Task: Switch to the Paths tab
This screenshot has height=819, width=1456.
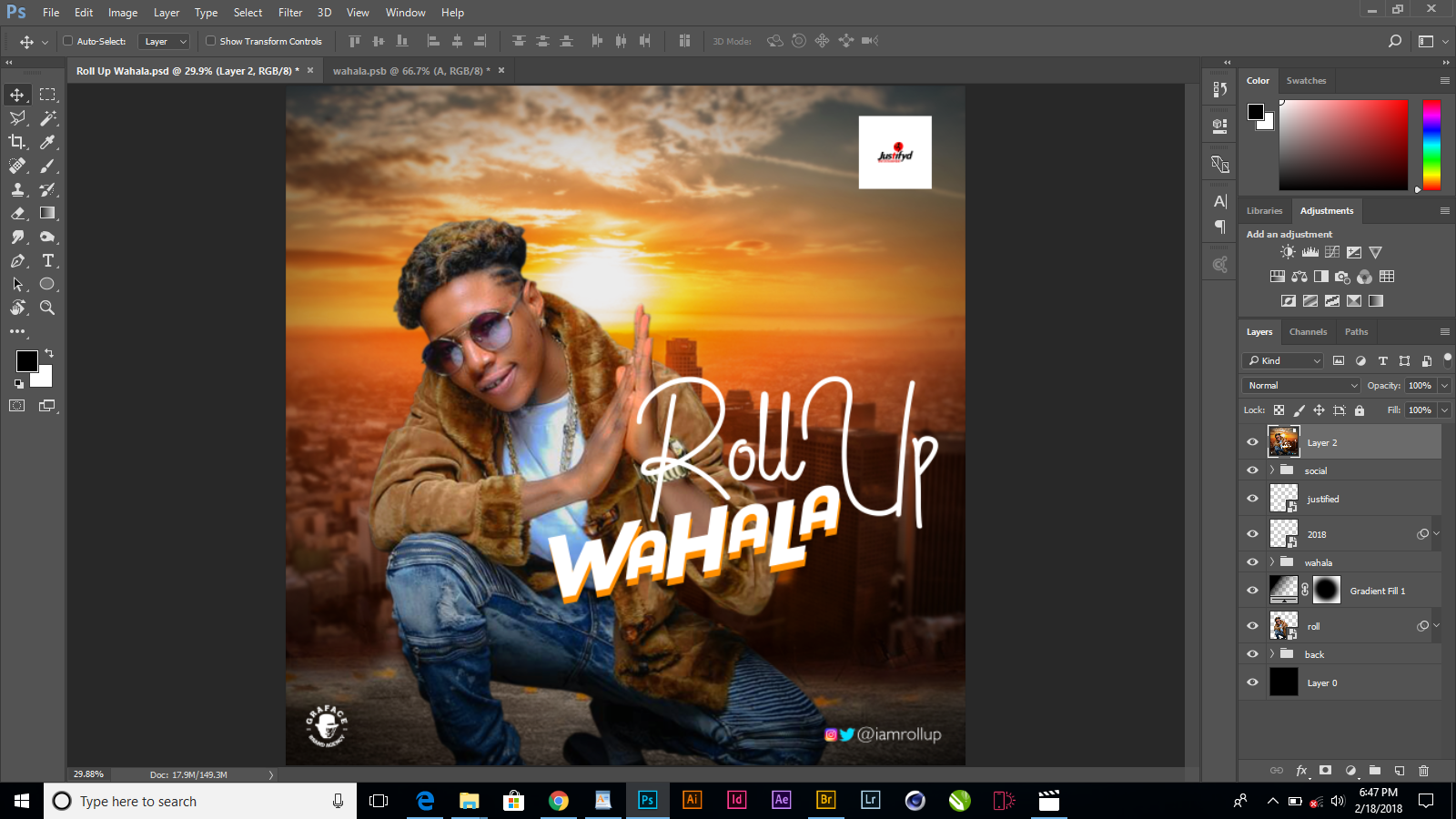Action: tap(1356, 332)
